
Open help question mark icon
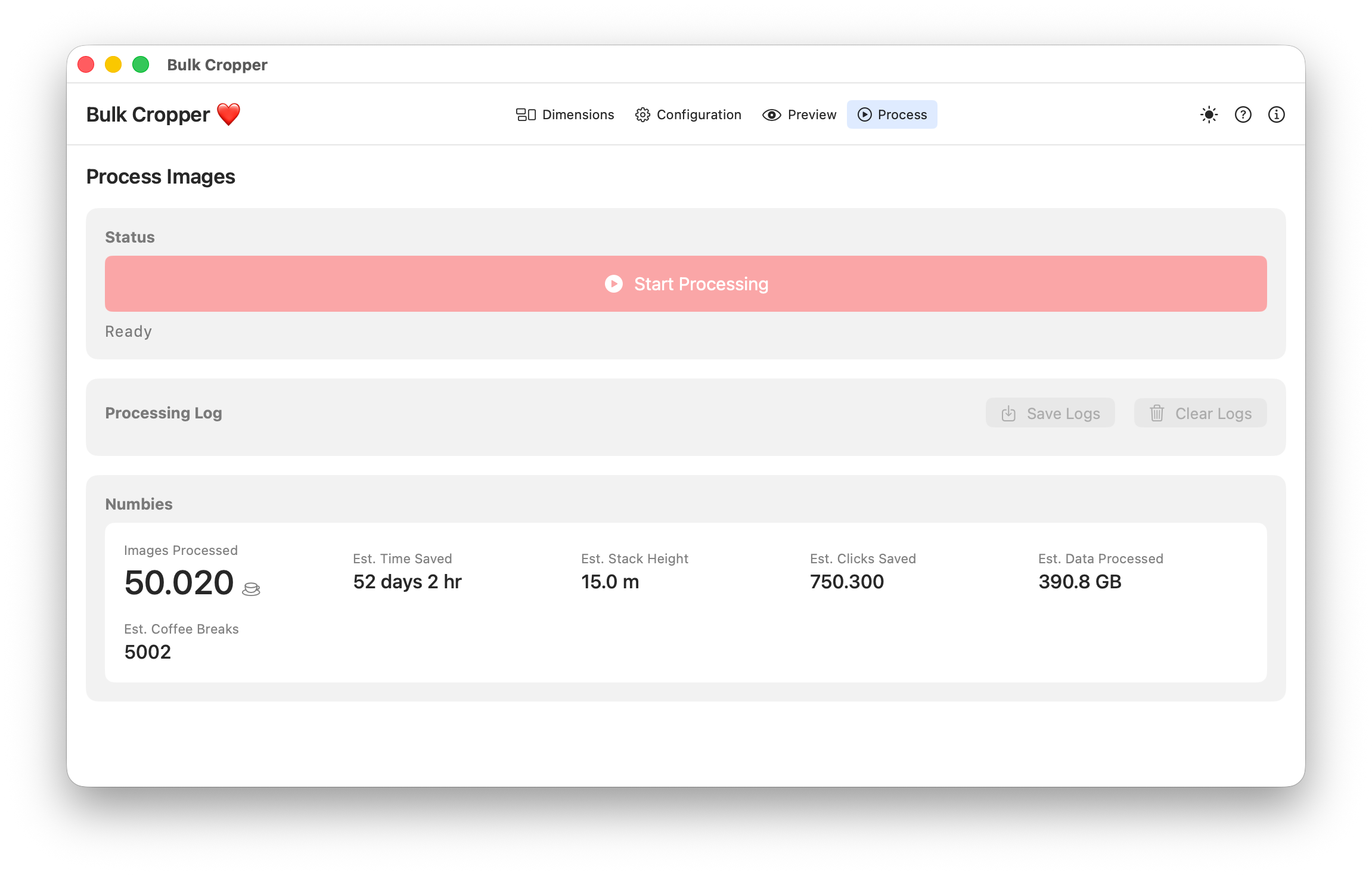(x=1243, y=114)
